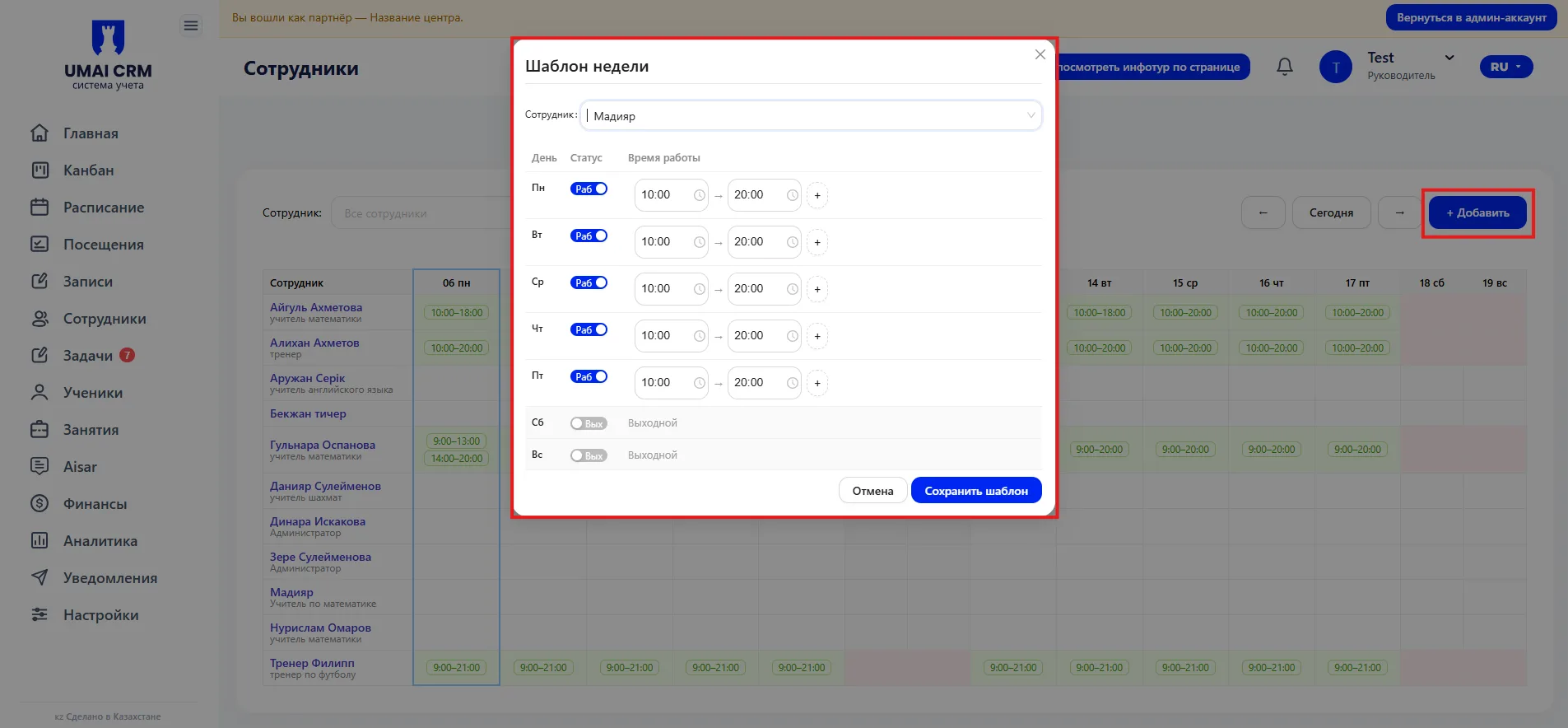Open the RU language selector
Viewport: 1568px width, 728px height.
[1506, 67]
